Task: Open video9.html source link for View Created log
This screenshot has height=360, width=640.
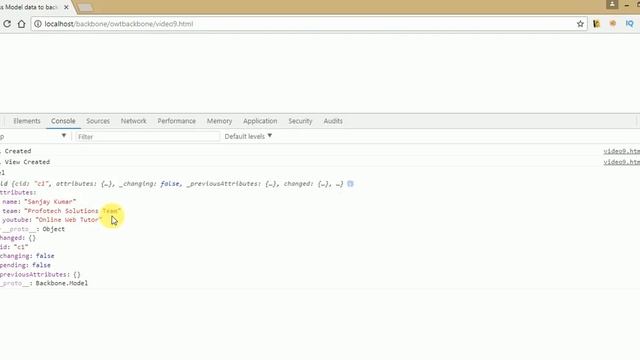Action: 622,162
